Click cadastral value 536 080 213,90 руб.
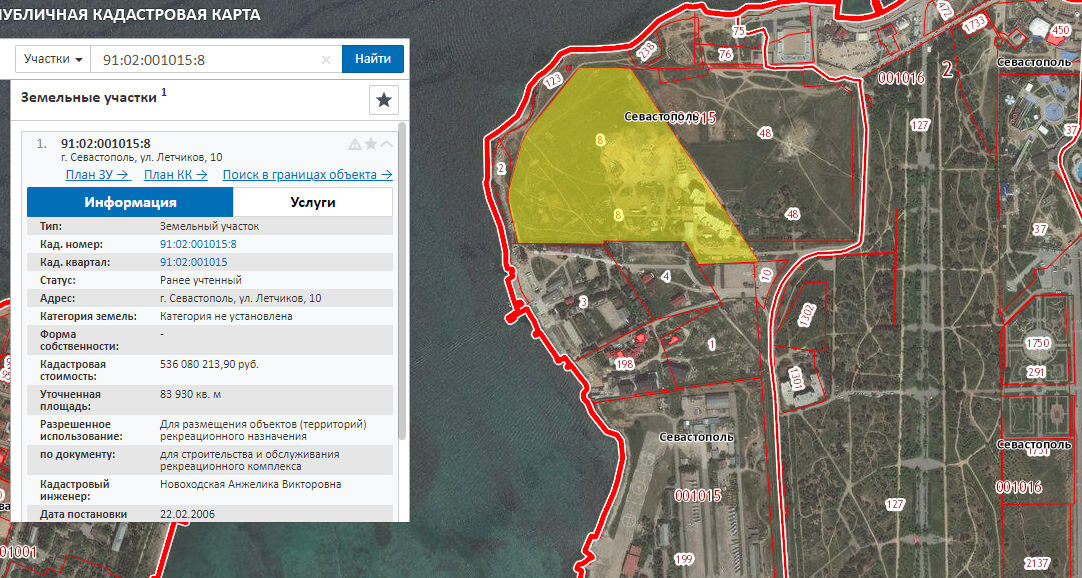This screenshot has height=578, width=1082. [209, 364]
